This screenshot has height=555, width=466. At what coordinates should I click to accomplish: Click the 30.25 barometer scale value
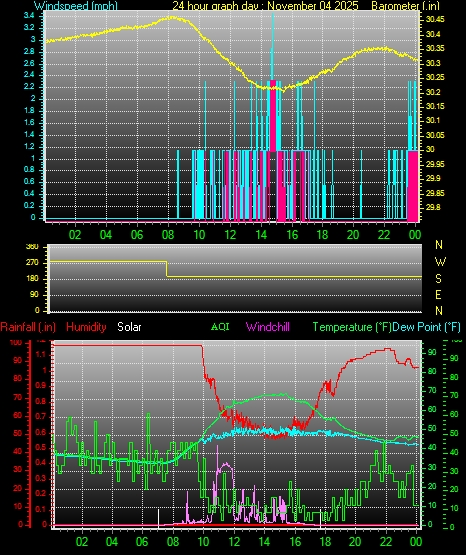click(435, 78)
